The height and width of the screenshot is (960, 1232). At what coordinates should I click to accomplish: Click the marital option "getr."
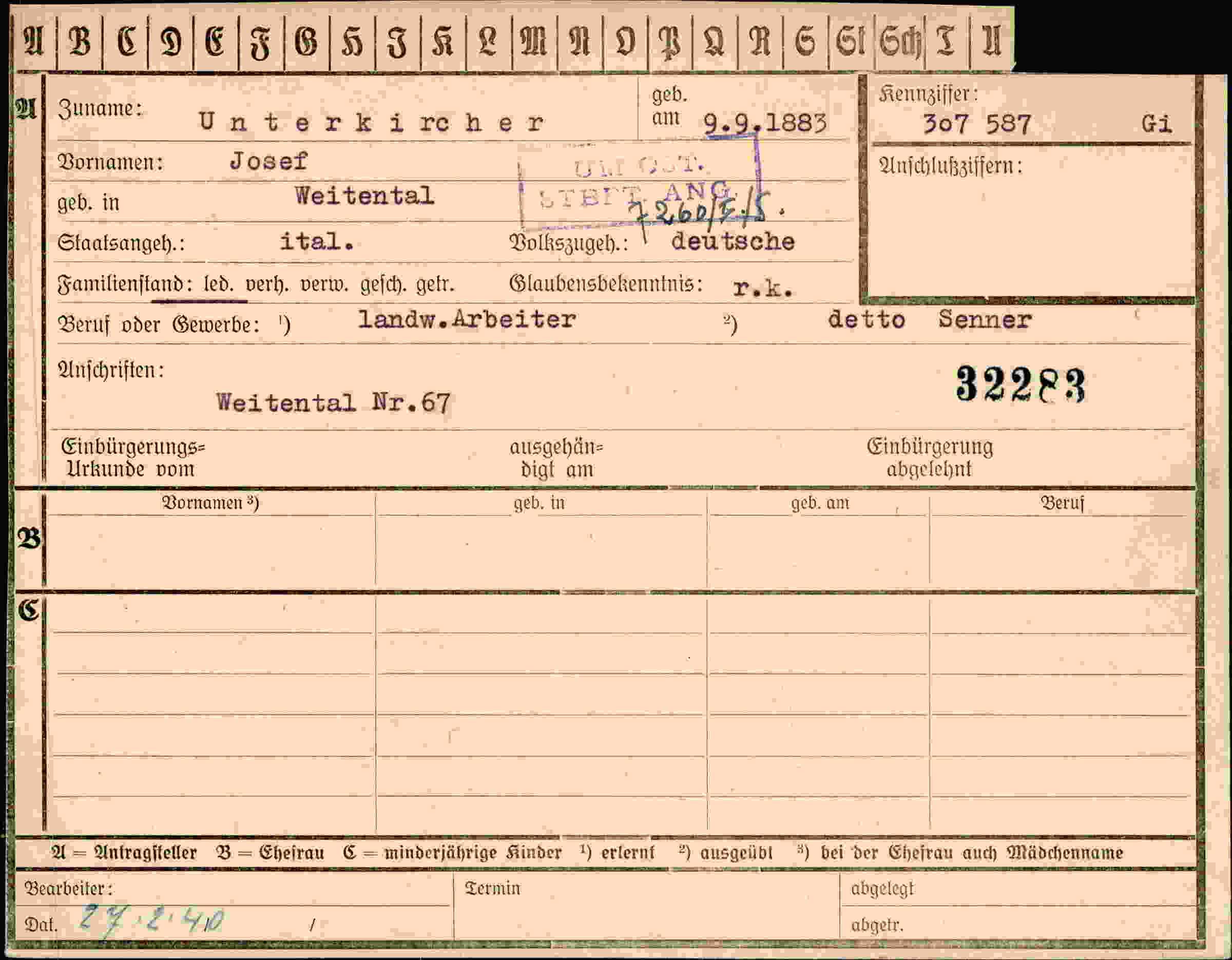tap(435, 284)
